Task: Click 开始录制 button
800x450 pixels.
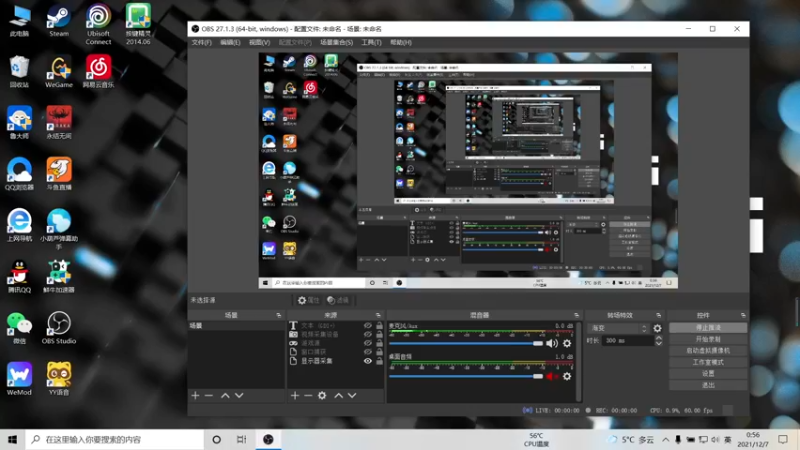Action: [708, 339]
